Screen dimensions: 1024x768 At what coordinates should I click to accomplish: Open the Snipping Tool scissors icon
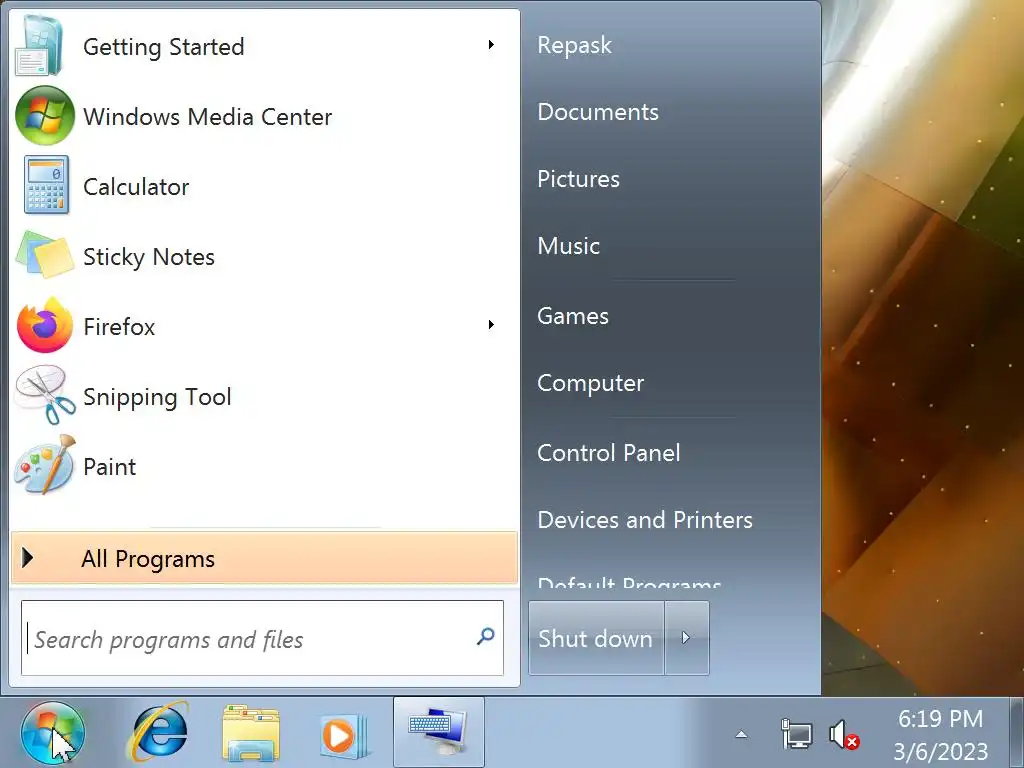click(44, 396)
